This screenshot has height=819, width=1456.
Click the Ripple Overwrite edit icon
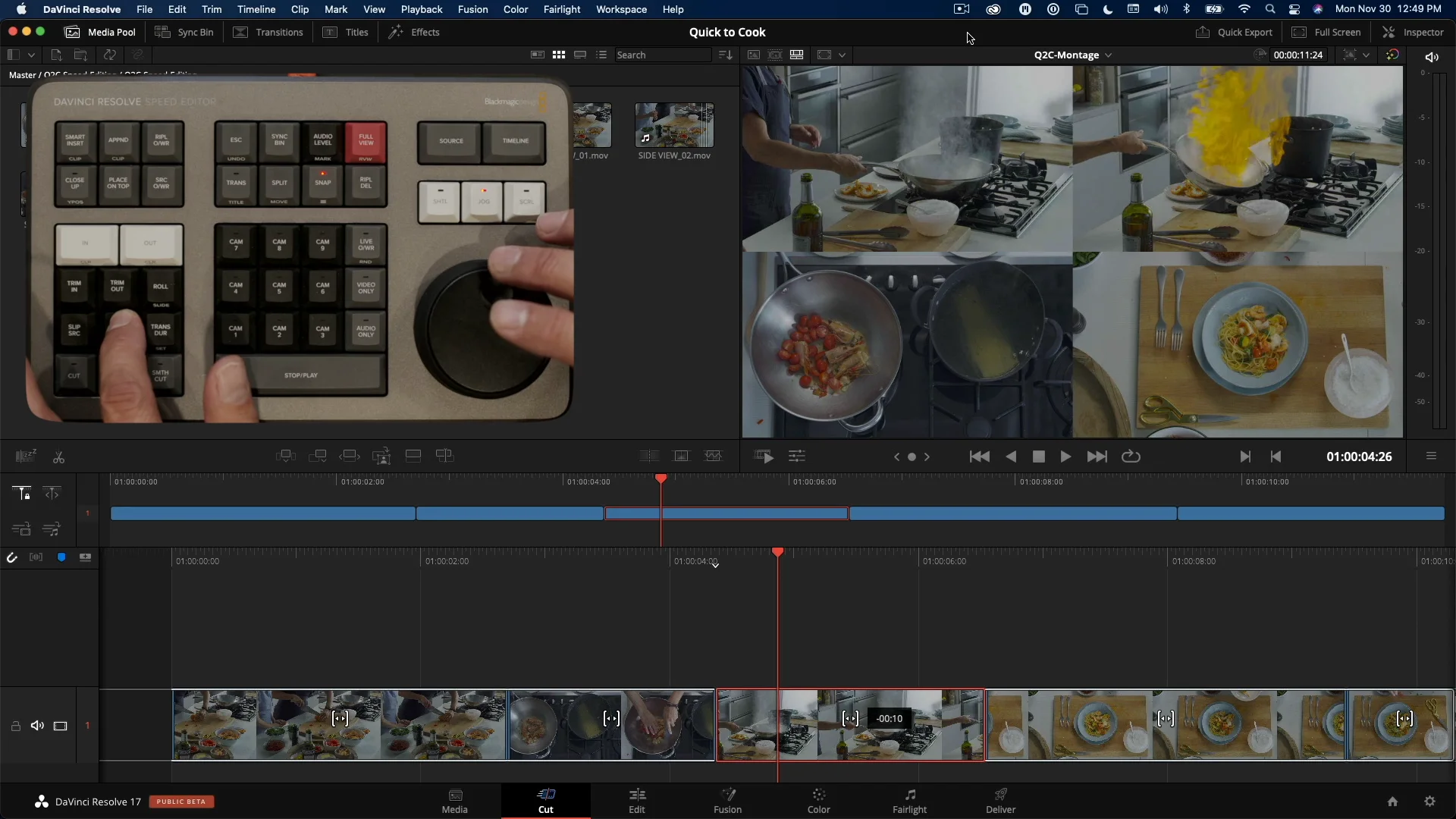[x=350, y=456]
